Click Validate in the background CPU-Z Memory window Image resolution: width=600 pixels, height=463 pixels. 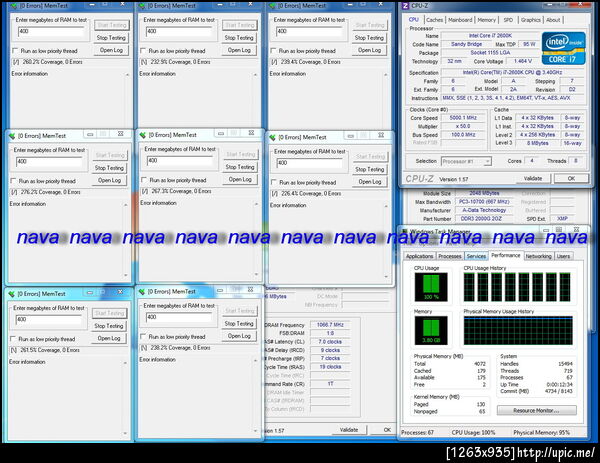(x=349, y=430)
